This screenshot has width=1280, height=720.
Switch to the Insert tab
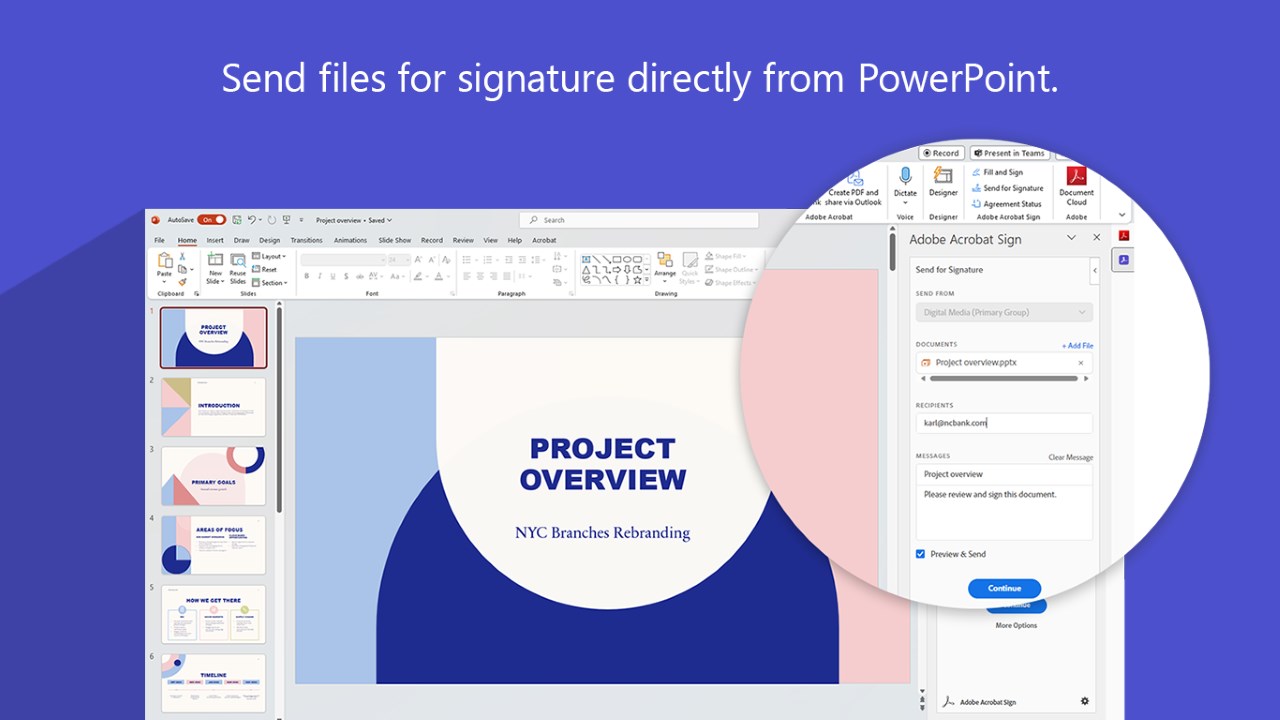coord(215,240)
